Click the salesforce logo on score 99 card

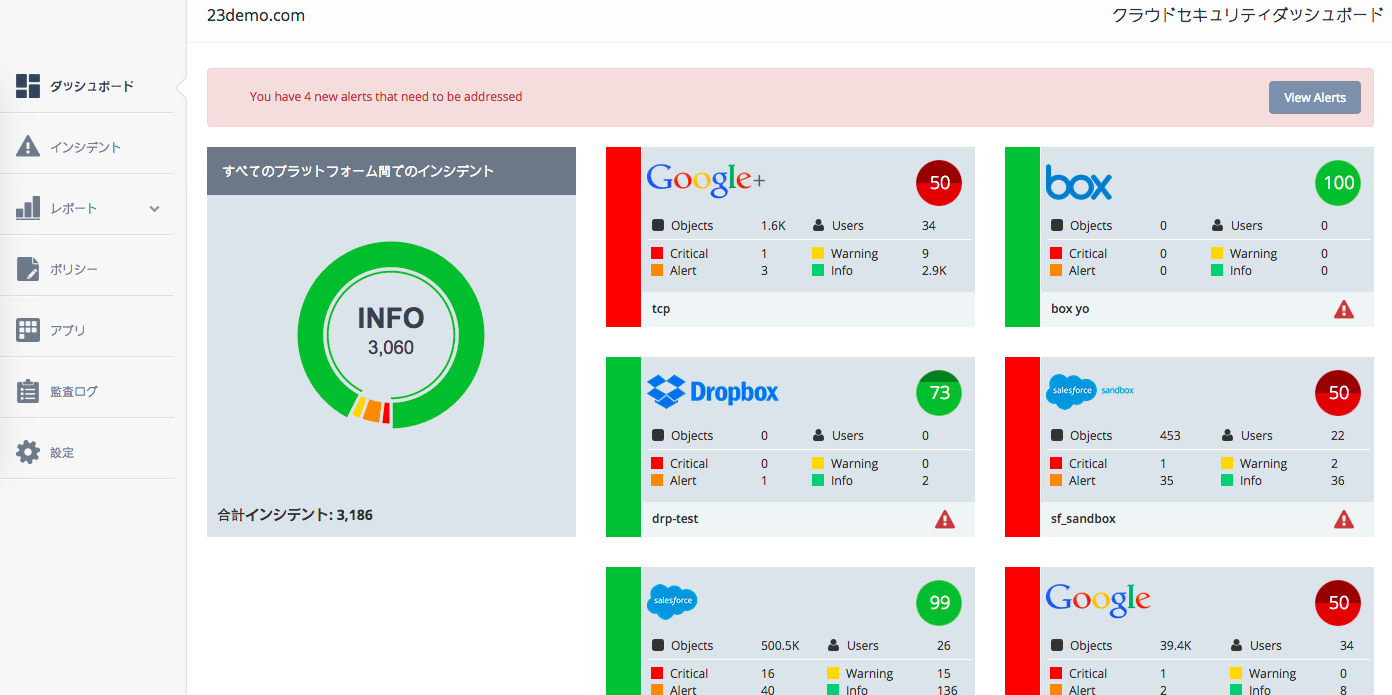[672, 601]
